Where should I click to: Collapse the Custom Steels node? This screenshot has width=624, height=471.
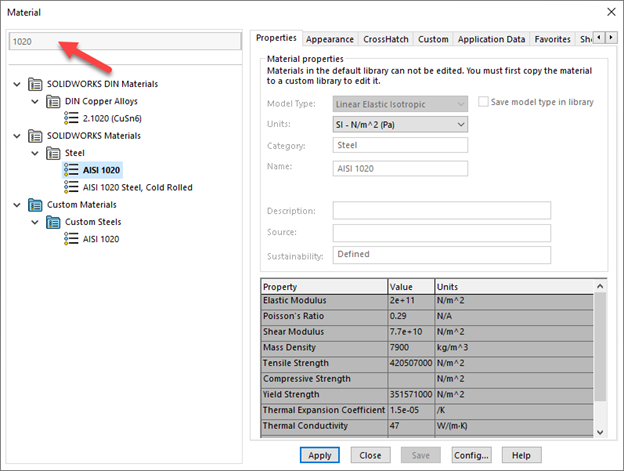(35, 222)
